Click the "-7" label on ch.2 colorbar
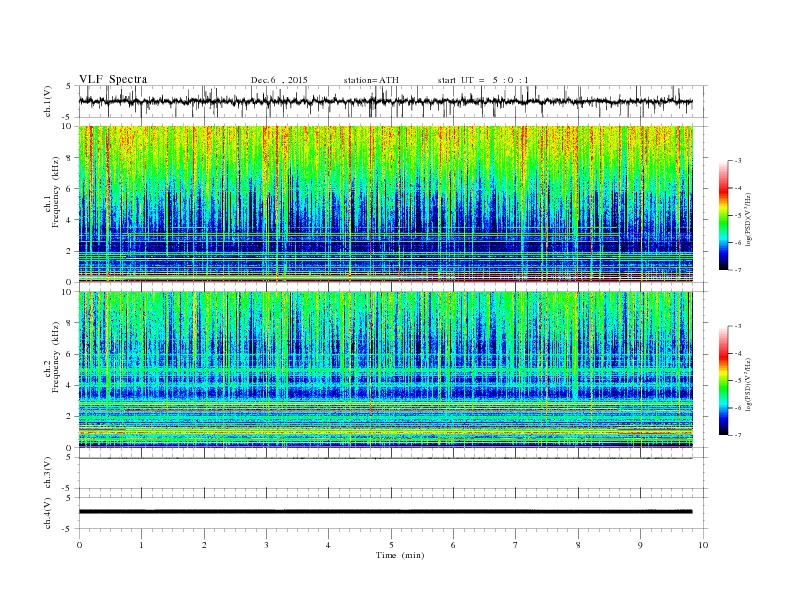 coord(737,435)
